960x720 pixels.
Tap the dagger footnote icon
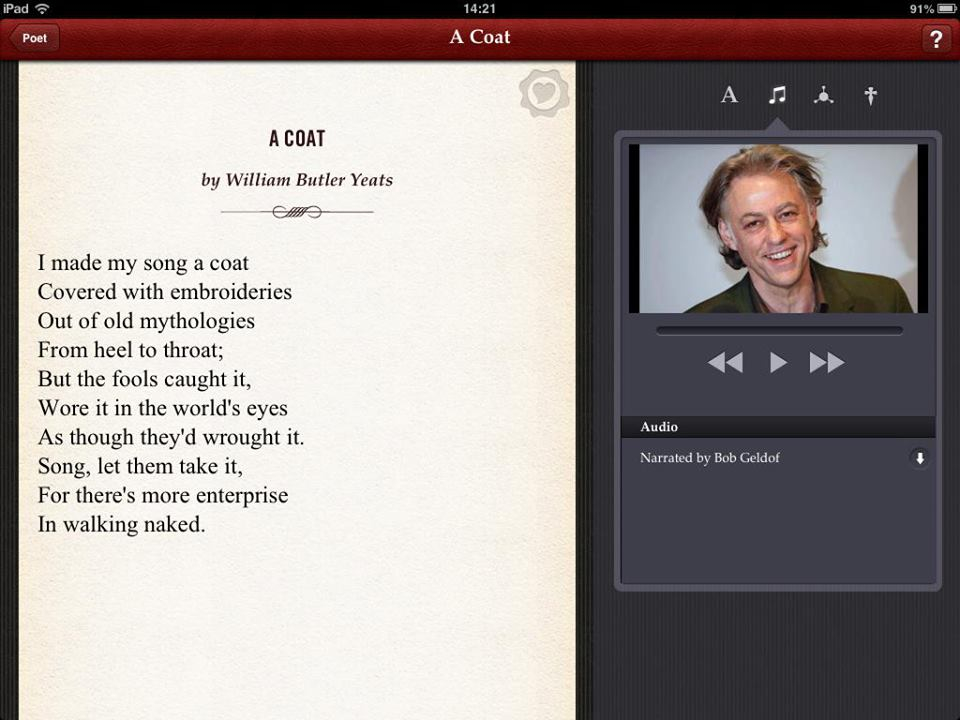pyautogui.click(x=870, y=95)
